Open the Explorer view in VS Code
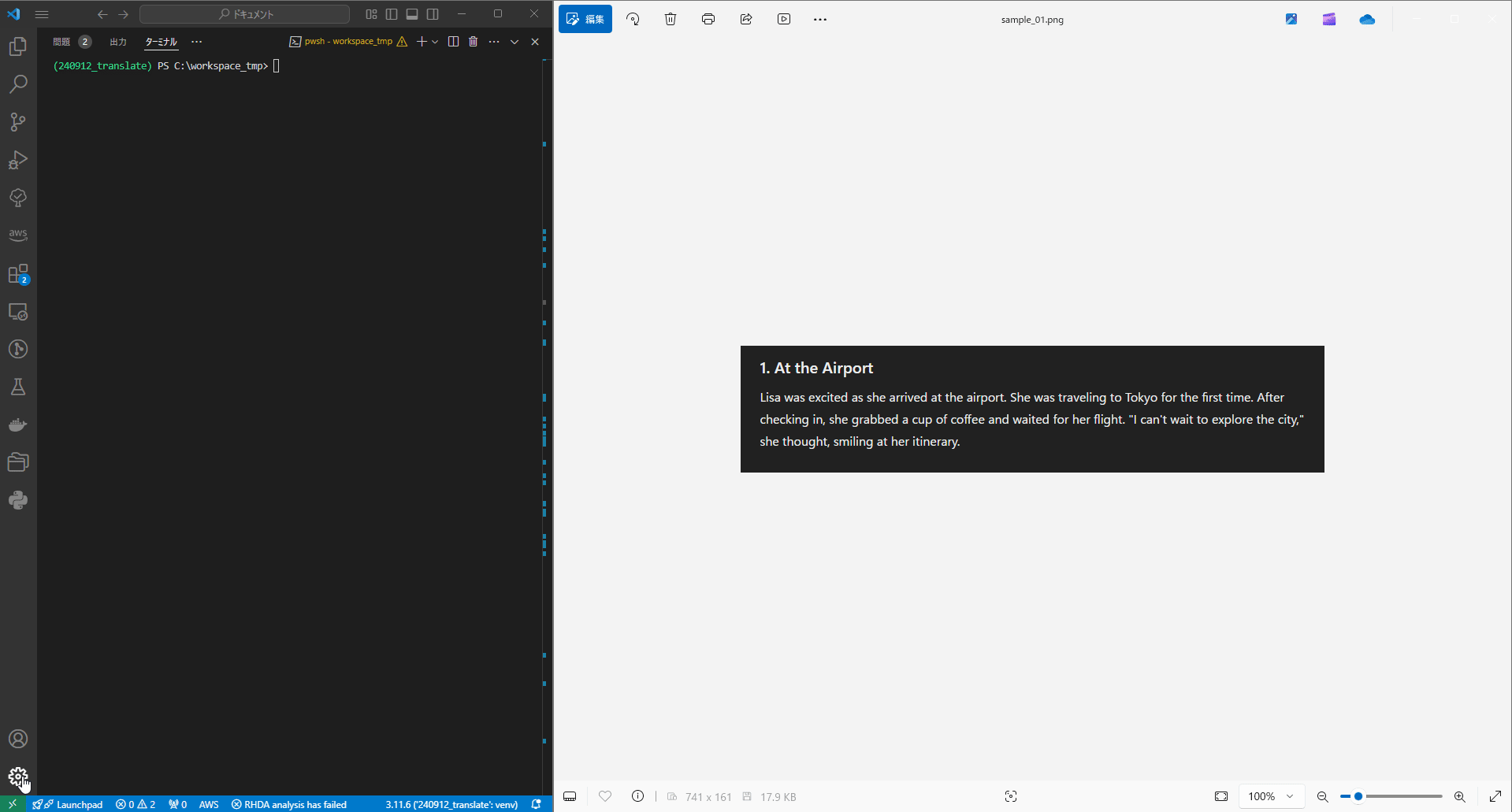The height and width of the screenshot is (812, 1512). tap(18, 46)
